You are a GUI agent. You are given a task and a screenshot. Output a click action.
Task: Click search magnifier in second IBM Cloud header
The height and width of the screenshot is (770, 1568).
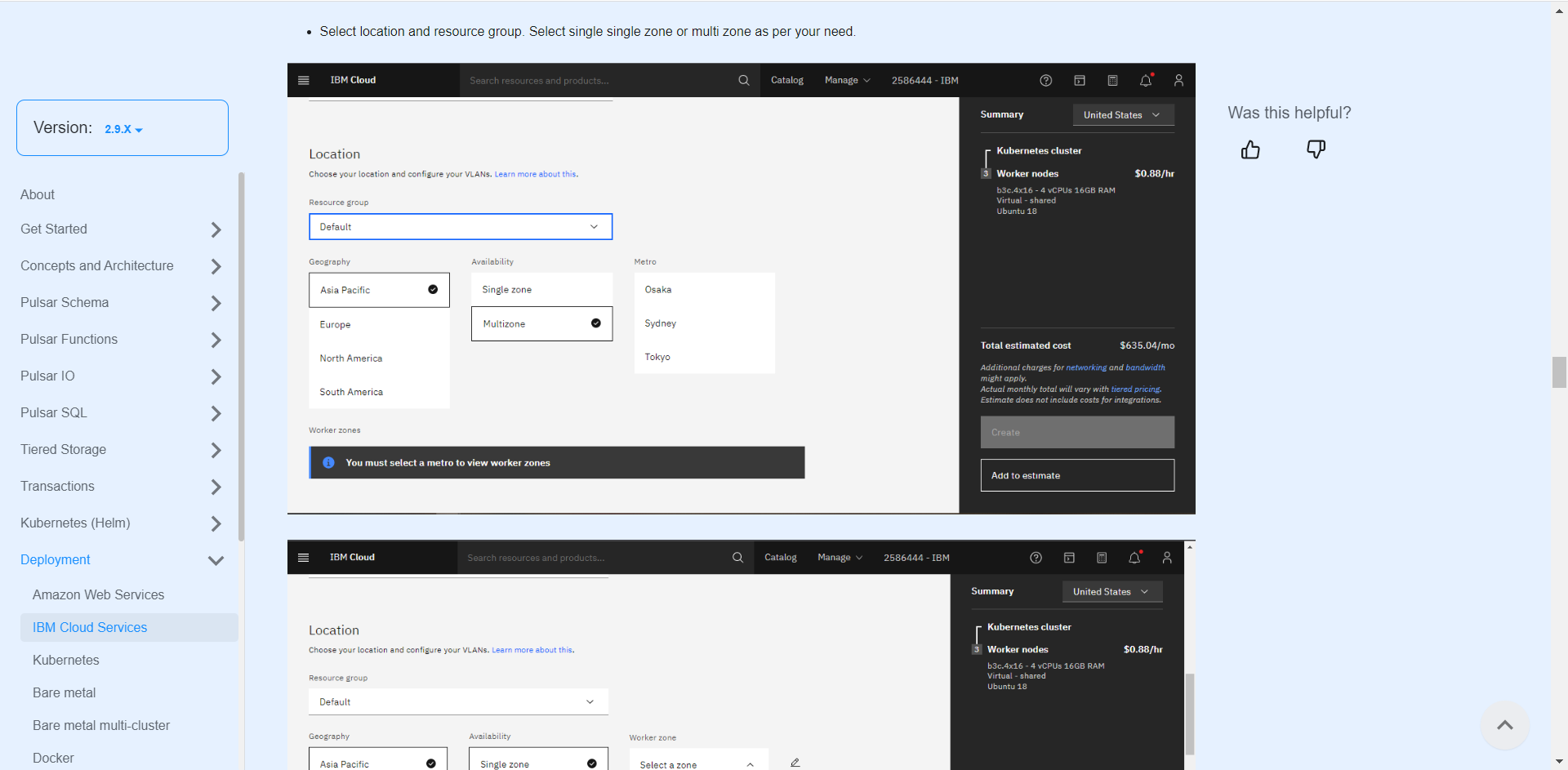[737, 557]
